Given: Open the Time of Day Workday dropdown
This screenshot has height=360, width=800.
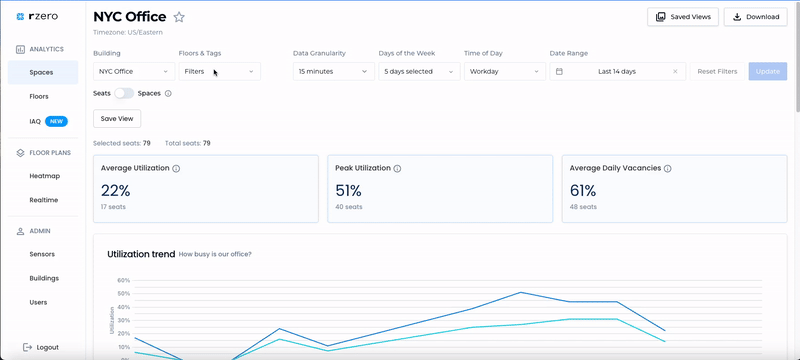Looking at the screenshot, I should pos(505,71).
